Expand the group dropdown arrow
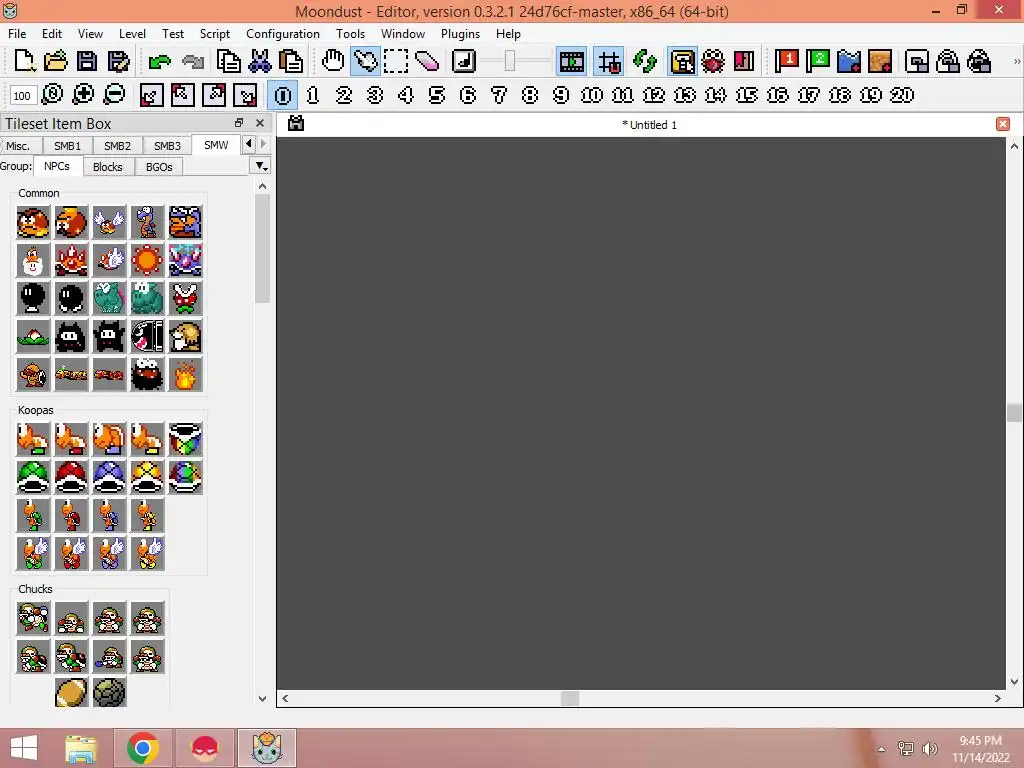1024x768 pixels. tap(261, 167)
